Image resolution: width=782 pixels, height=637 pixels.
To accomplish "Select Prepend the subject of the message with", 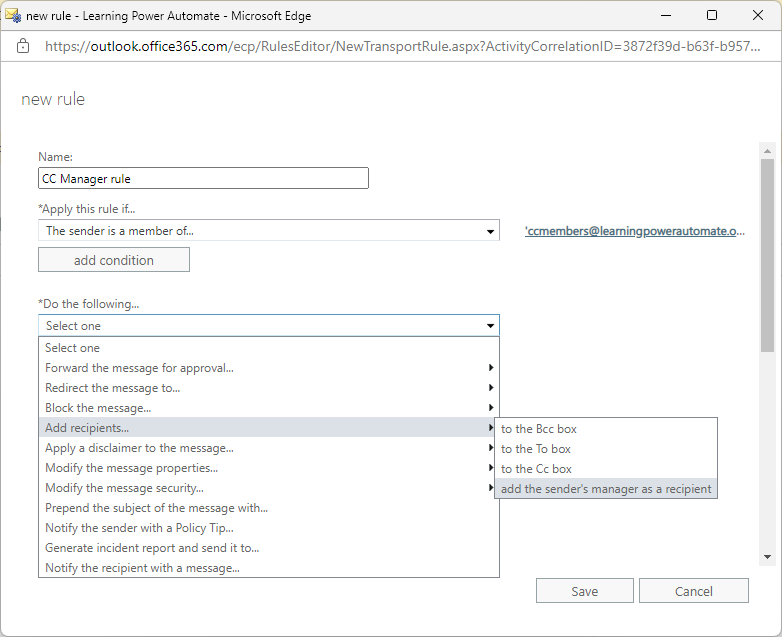I will (x=156, y=508).
